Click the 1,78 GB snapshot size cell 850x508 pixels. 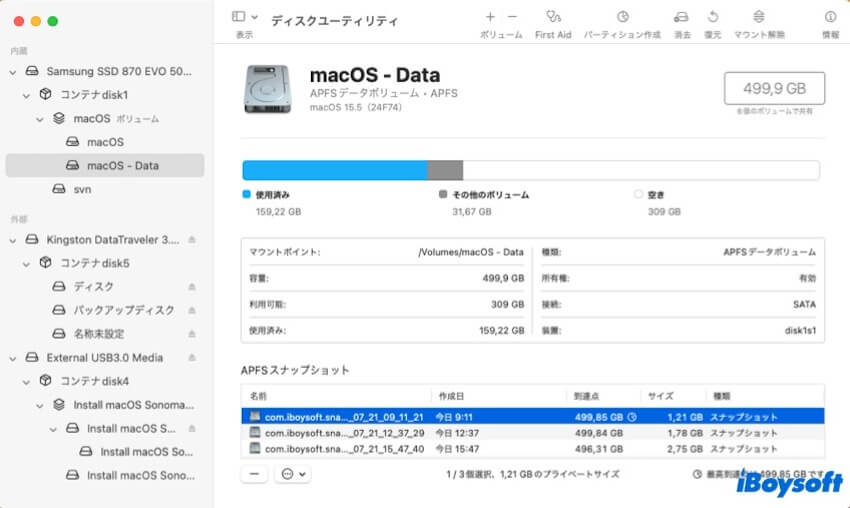(685, 433)
